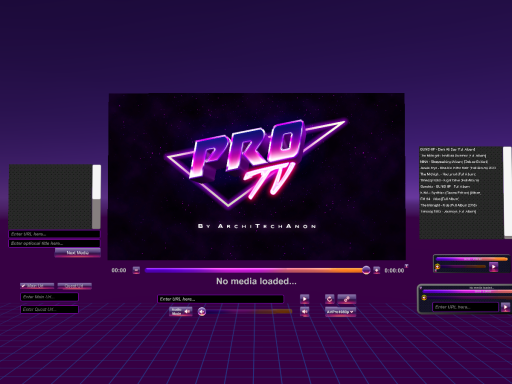Focus the 'Enter optional title here...' field

[54, 243]
